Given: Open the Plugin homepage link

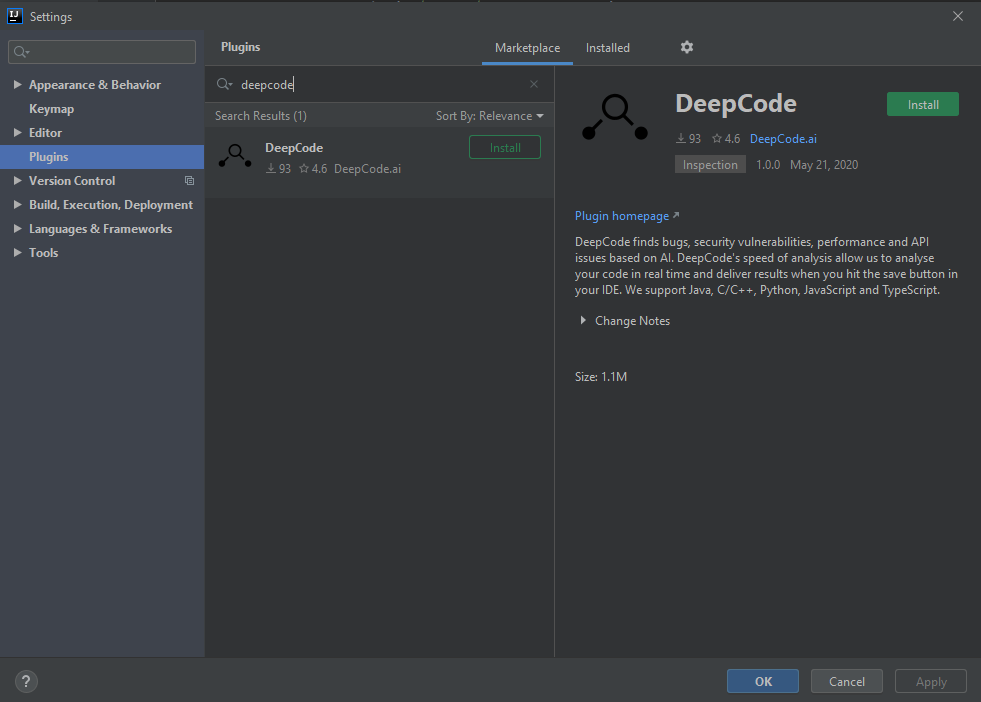Looking at the screenshot, I should click(626, 216).
